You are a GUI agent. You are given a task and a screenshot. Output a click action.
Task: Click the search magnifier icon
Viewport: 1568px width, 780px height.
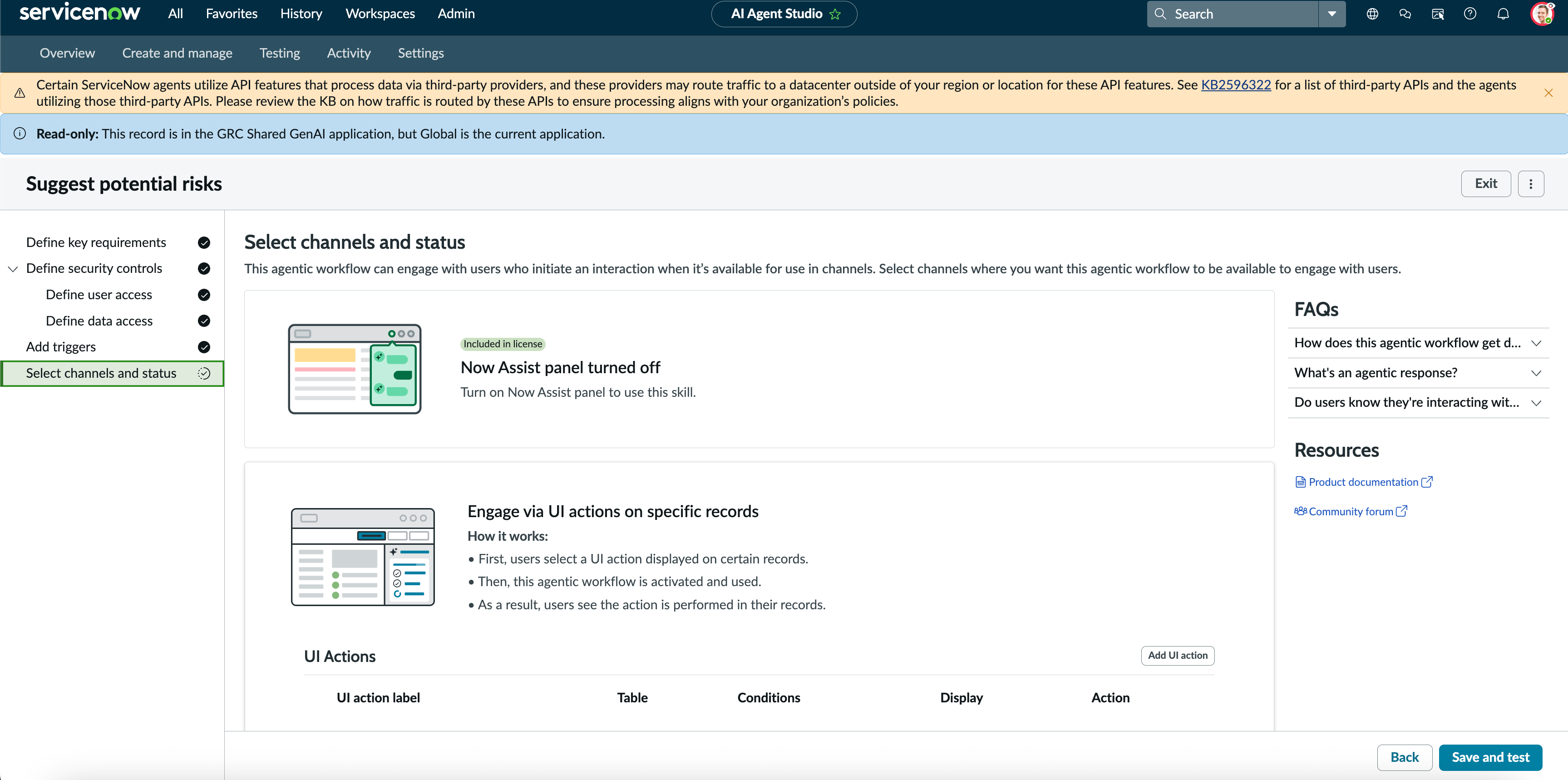1160,14
